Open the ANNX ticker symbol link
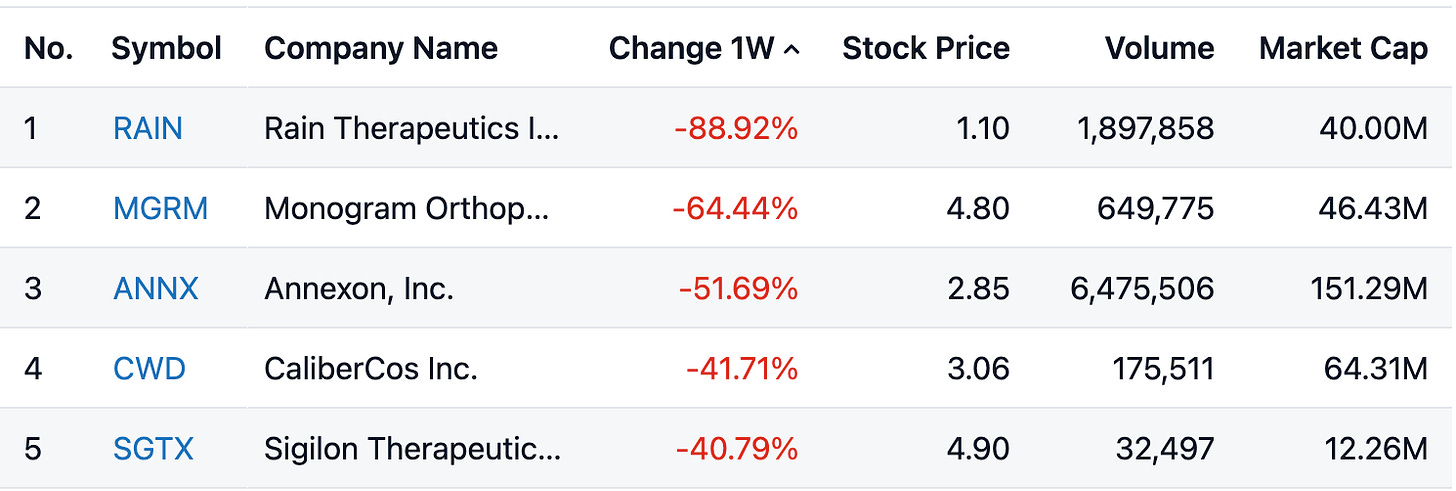The height and width of the screenshot is (491, 1456). (x=156, y=289)
